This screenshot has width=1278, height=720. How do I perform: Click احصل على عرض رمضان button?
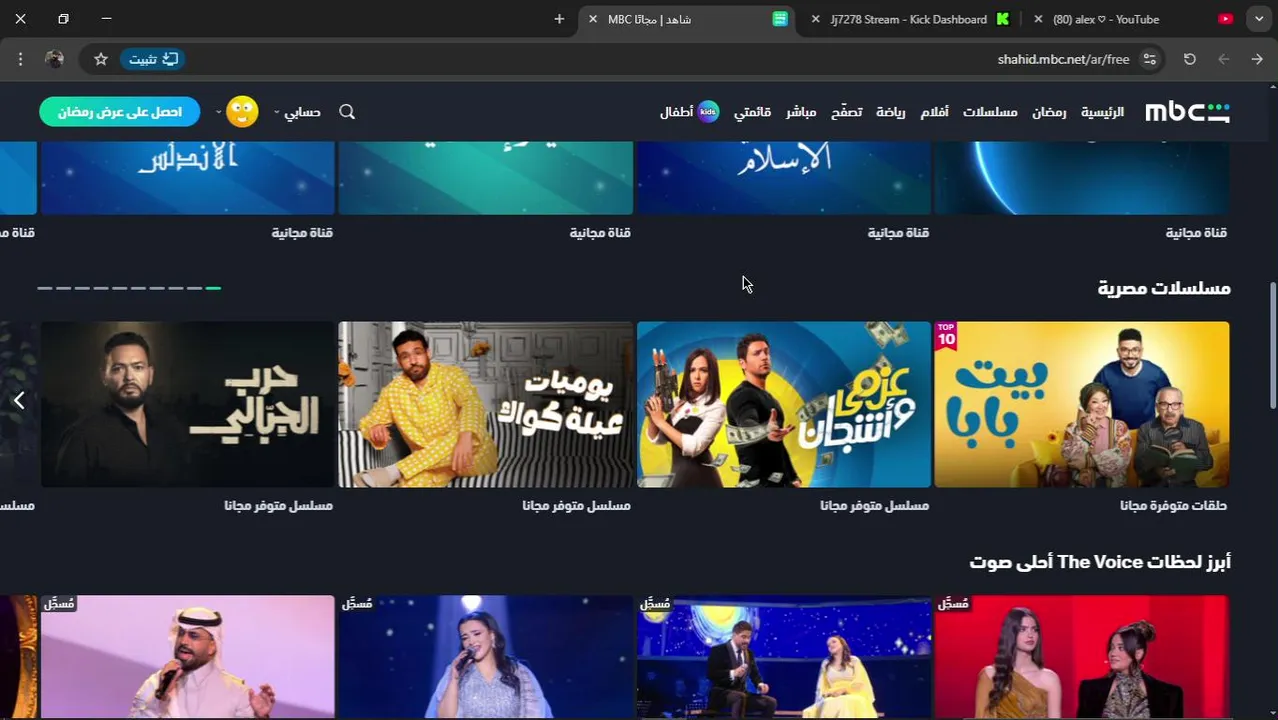(120, 112)
